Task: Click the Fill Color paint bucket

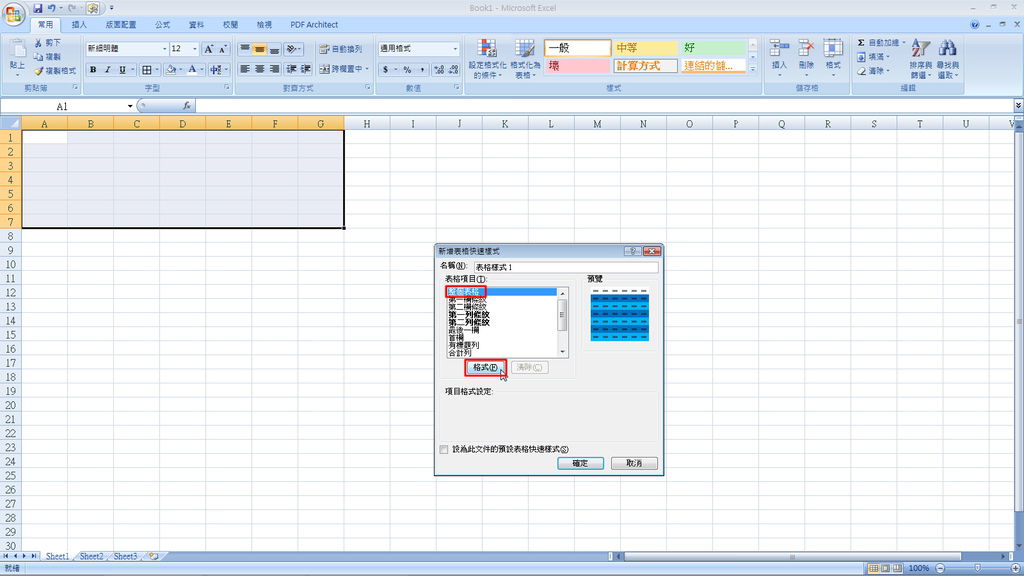Action: (x=171, y=69)
